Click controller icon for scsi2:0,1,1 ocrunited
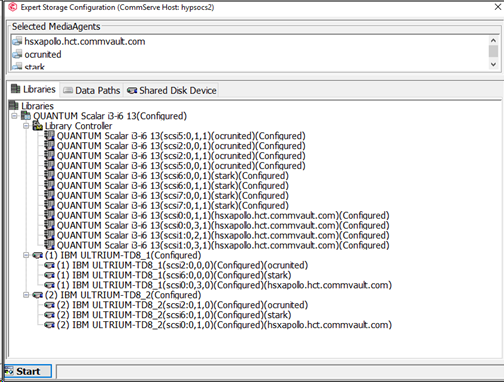 coord(49,156)
